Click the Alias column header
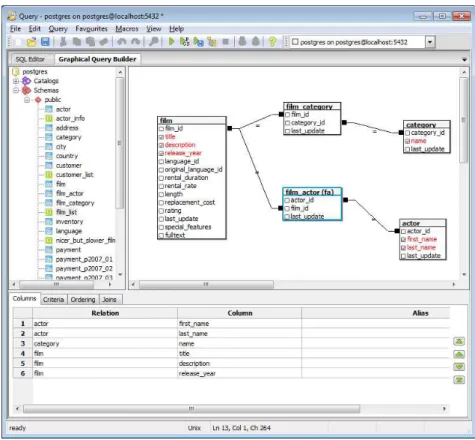This screenshot has width=475, height=440. (x=420, y=313)
